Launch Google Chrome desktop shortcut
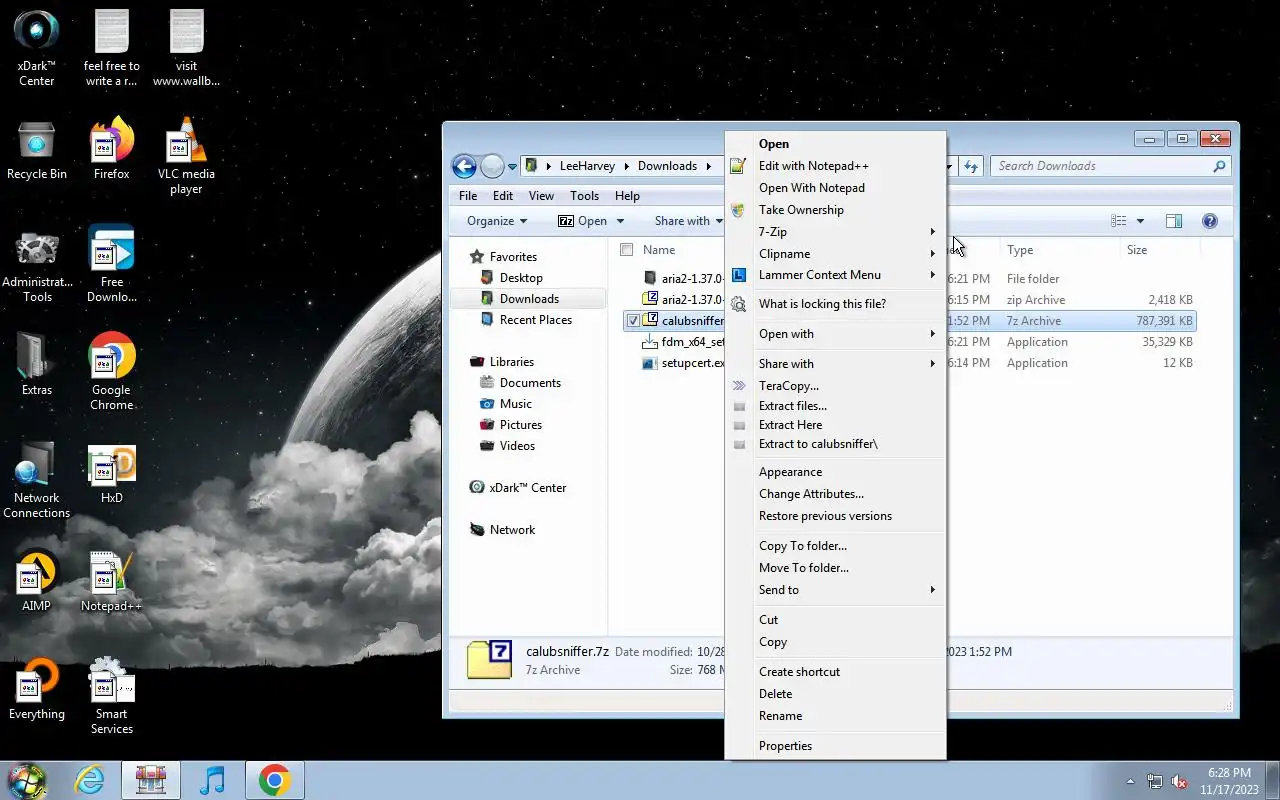The height and width of the screenshot is (800, 1280). tap(112, 371)
